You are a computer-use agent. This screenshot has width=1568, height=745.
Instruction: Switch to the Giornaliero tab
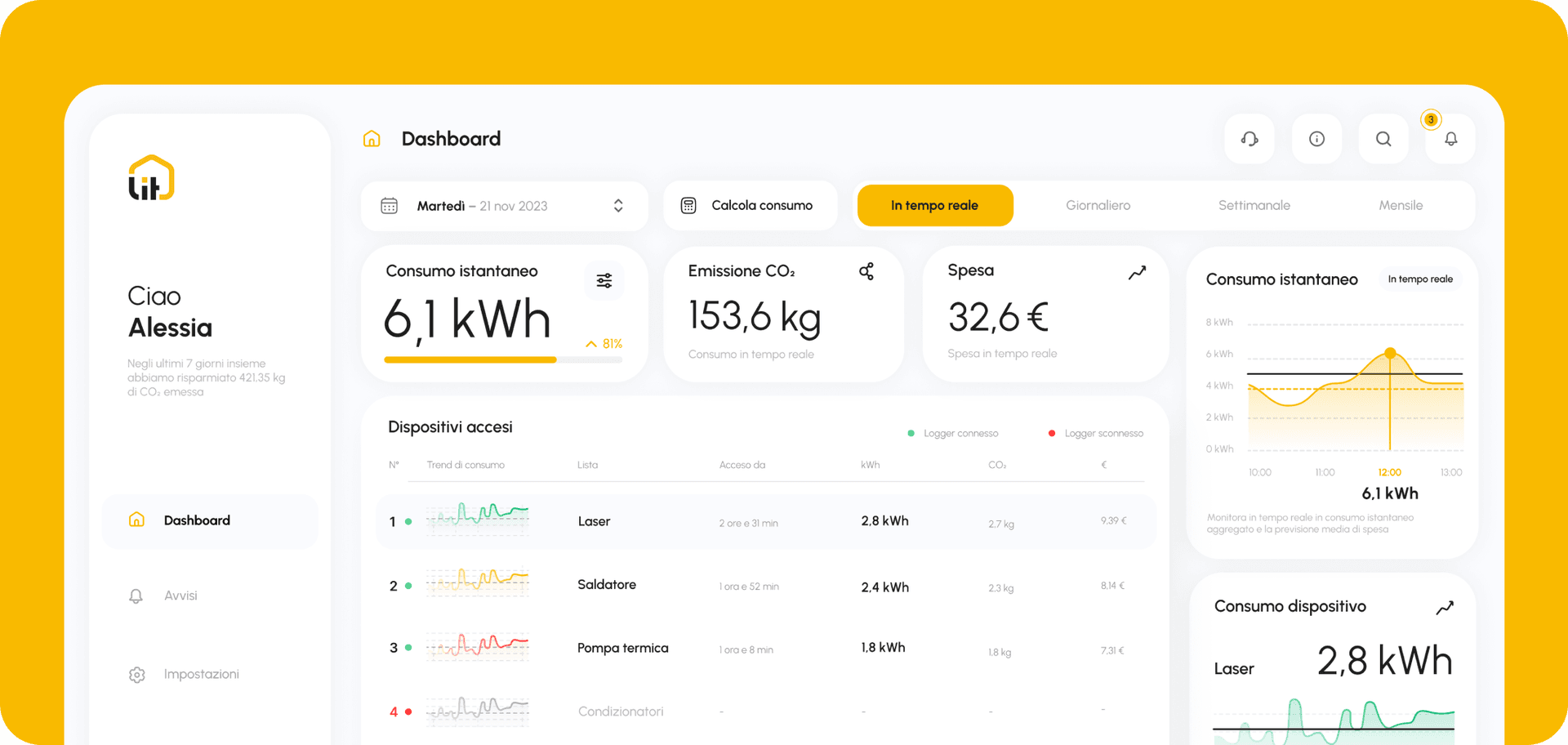pos(1098,206)
